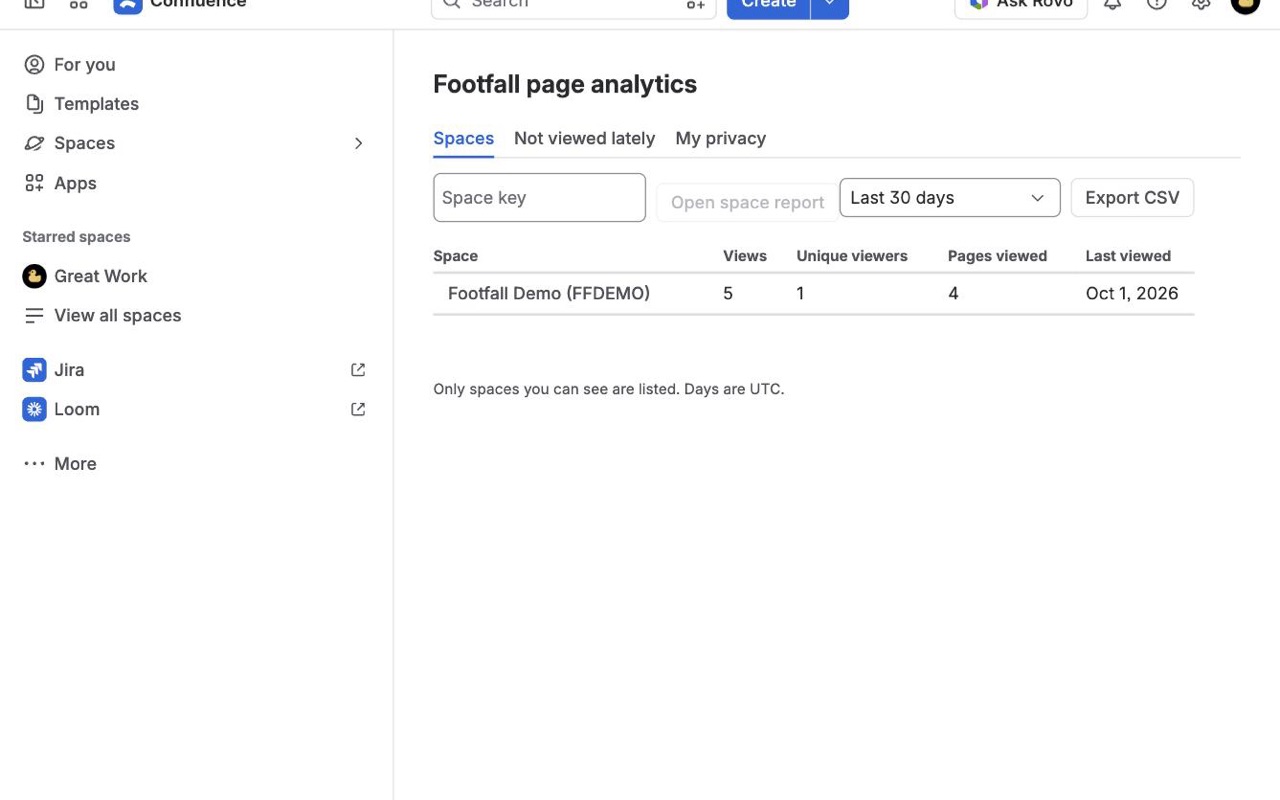
Task: Click the Pages viewed value 4
Action: coord(953,293)
